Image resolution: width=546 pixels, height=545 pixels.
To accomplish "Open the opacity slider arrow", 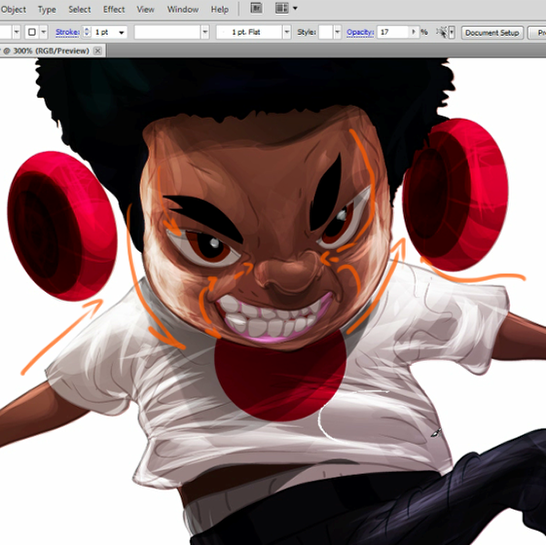I will (x=413, y=32).
